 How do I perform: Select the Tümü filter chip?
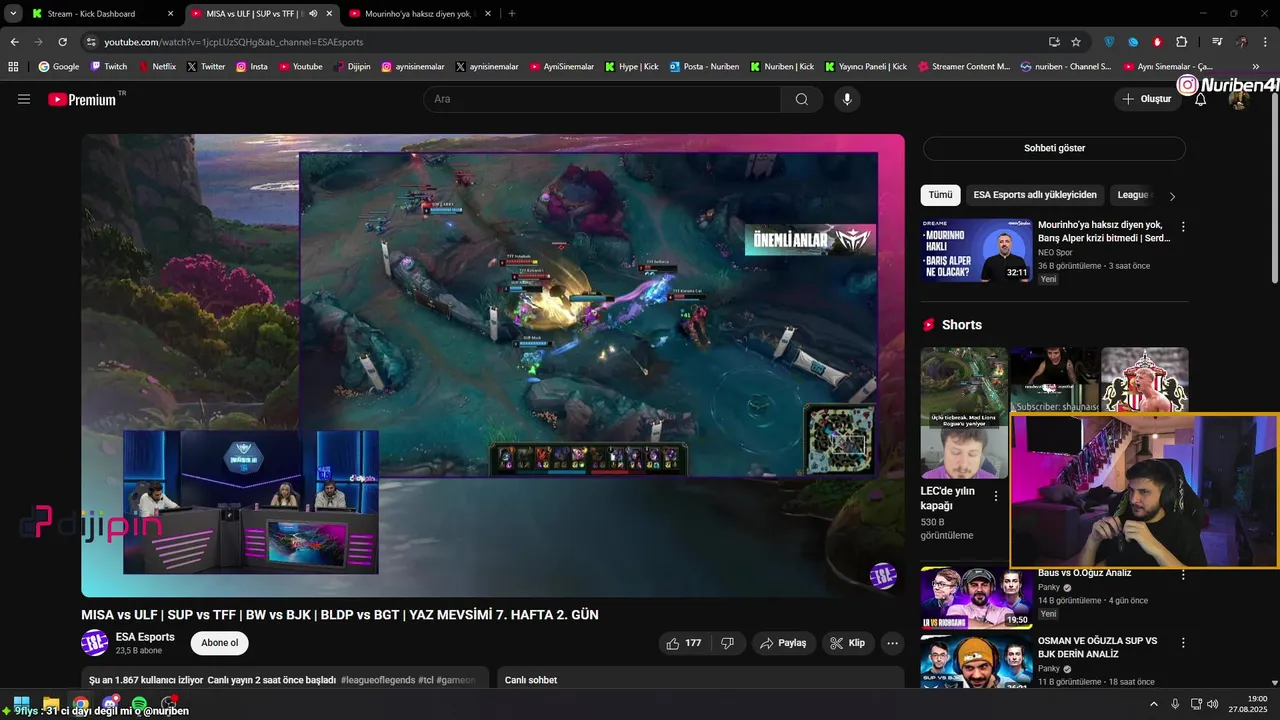pos(940,195)
